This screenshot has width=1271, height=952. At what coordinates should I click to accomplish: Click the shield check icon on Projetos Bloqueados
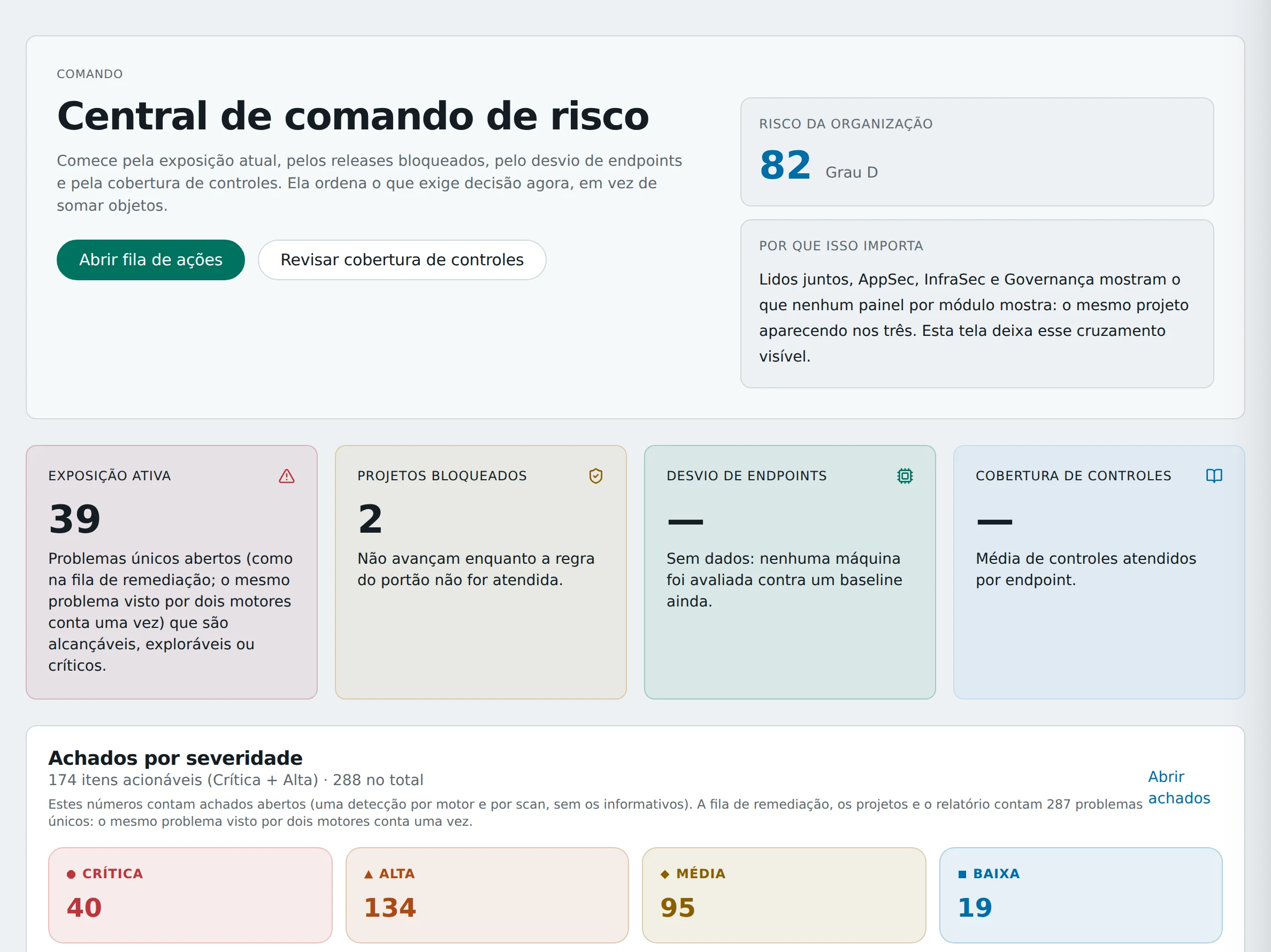596,475
